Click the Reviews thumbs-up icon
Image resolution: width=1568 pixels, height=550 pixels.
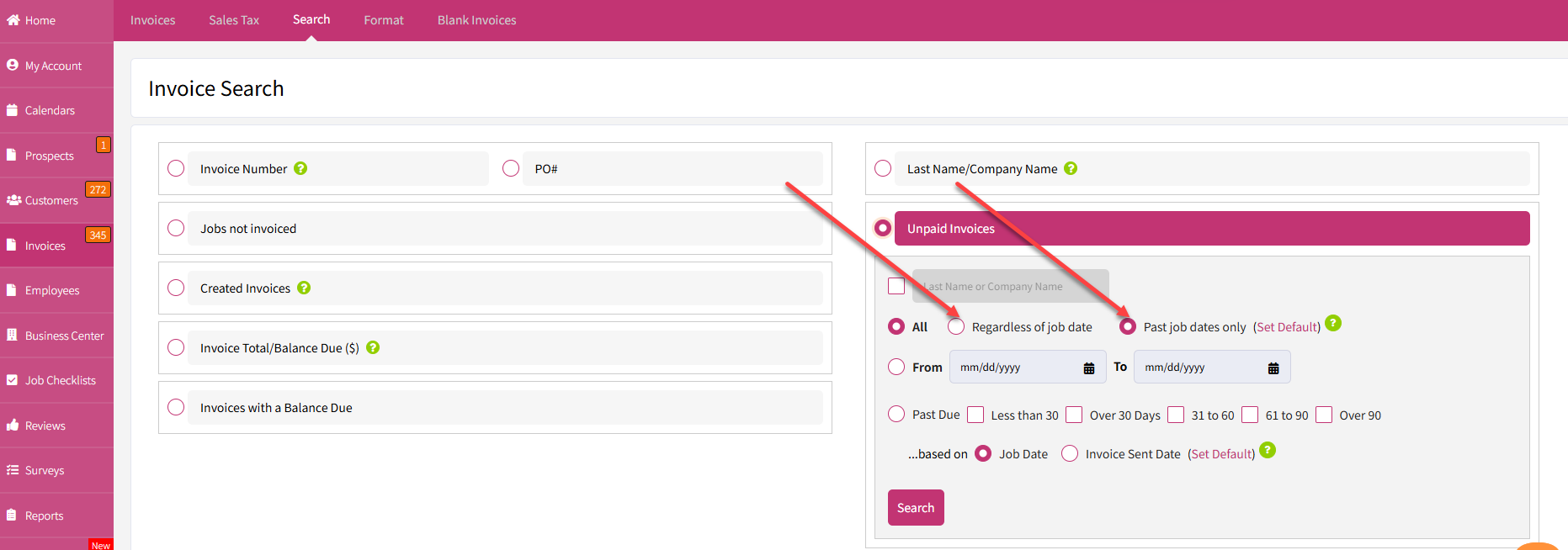(x=13, y=425)
